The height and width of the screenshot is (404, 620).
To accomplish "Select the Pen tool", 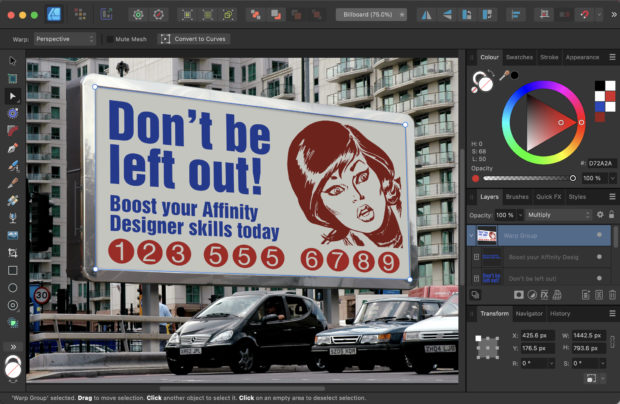I will coord(13,148).
